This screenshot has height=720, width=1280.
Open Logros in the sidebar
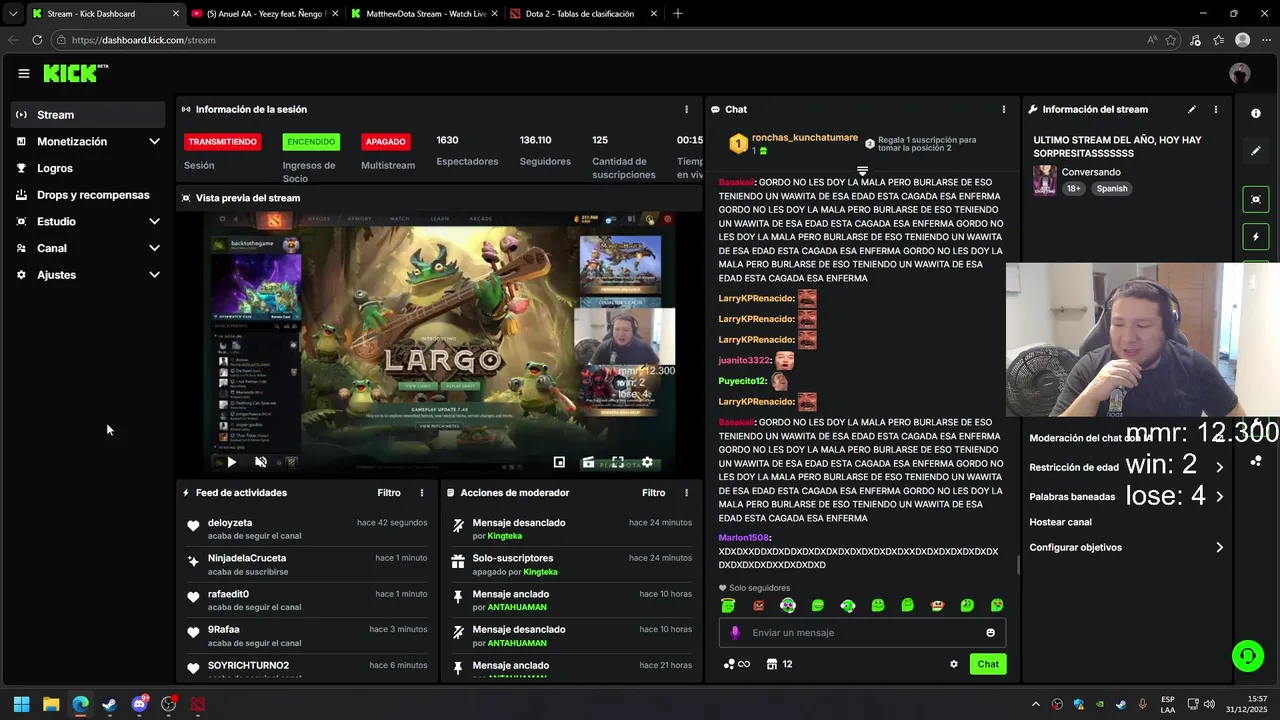pos(89,168)
